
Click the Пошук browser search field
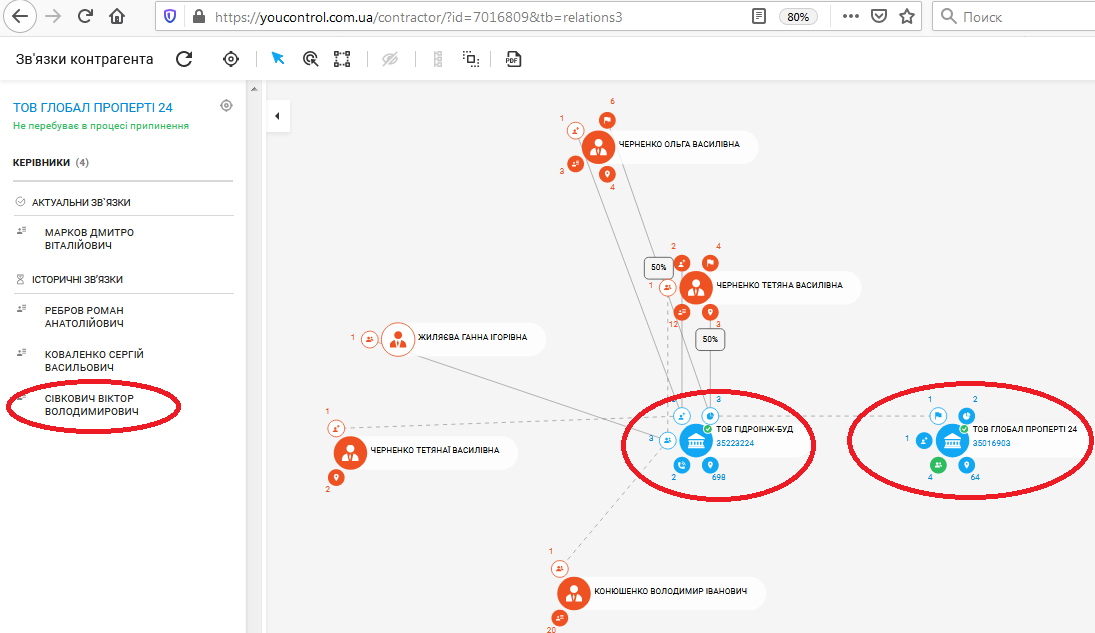[1015, 17]
